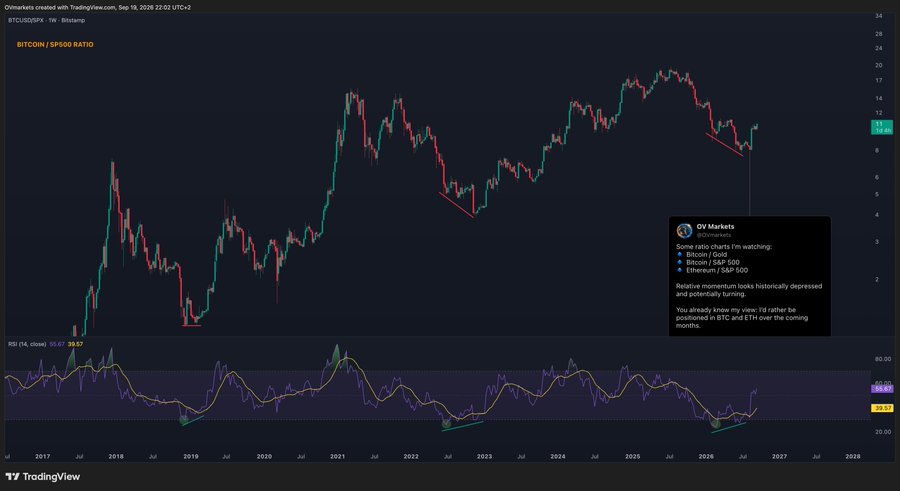Click the purple RSI reading 55.67 in legend
The image size is (900, 491).
pyautogui.click(x=57, y=344)
